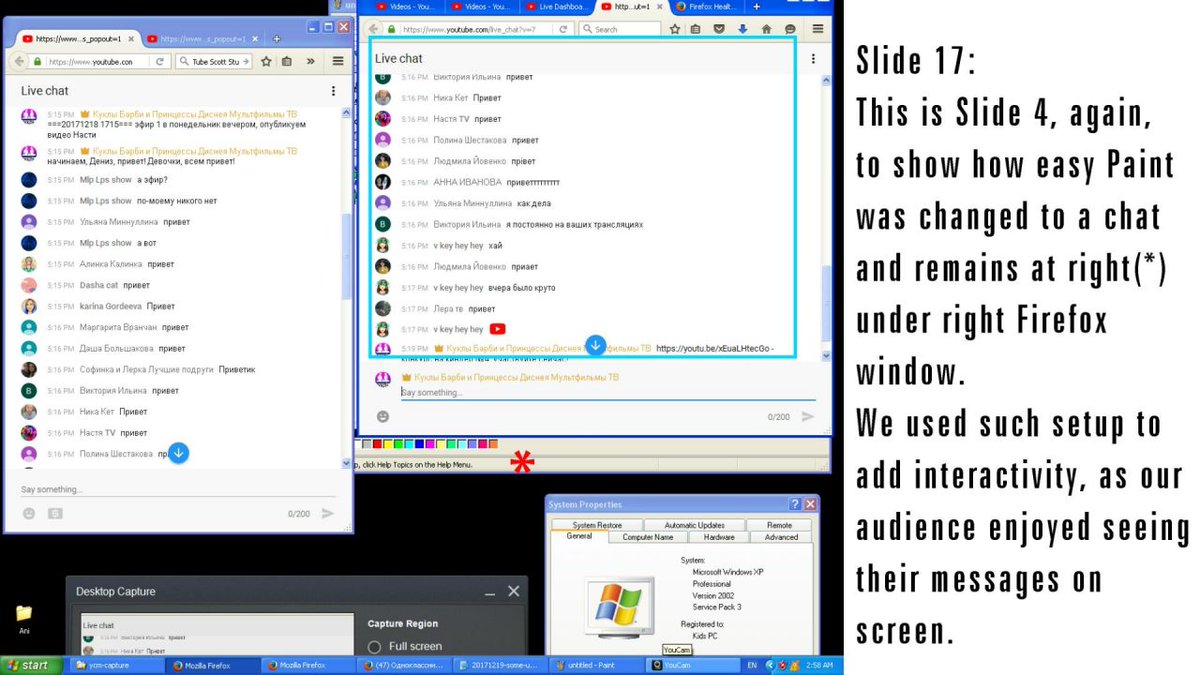Save page to Pocket
The height and width of the screenshot is (675, 1200).
coord(720,29)
